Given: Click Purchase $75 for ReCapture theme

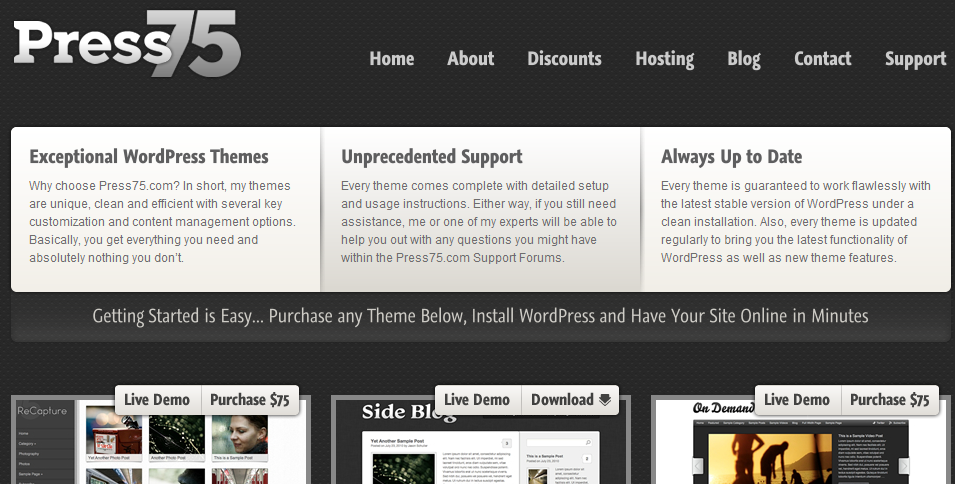Looking at the screenshot, I should [x=250, y=400].
